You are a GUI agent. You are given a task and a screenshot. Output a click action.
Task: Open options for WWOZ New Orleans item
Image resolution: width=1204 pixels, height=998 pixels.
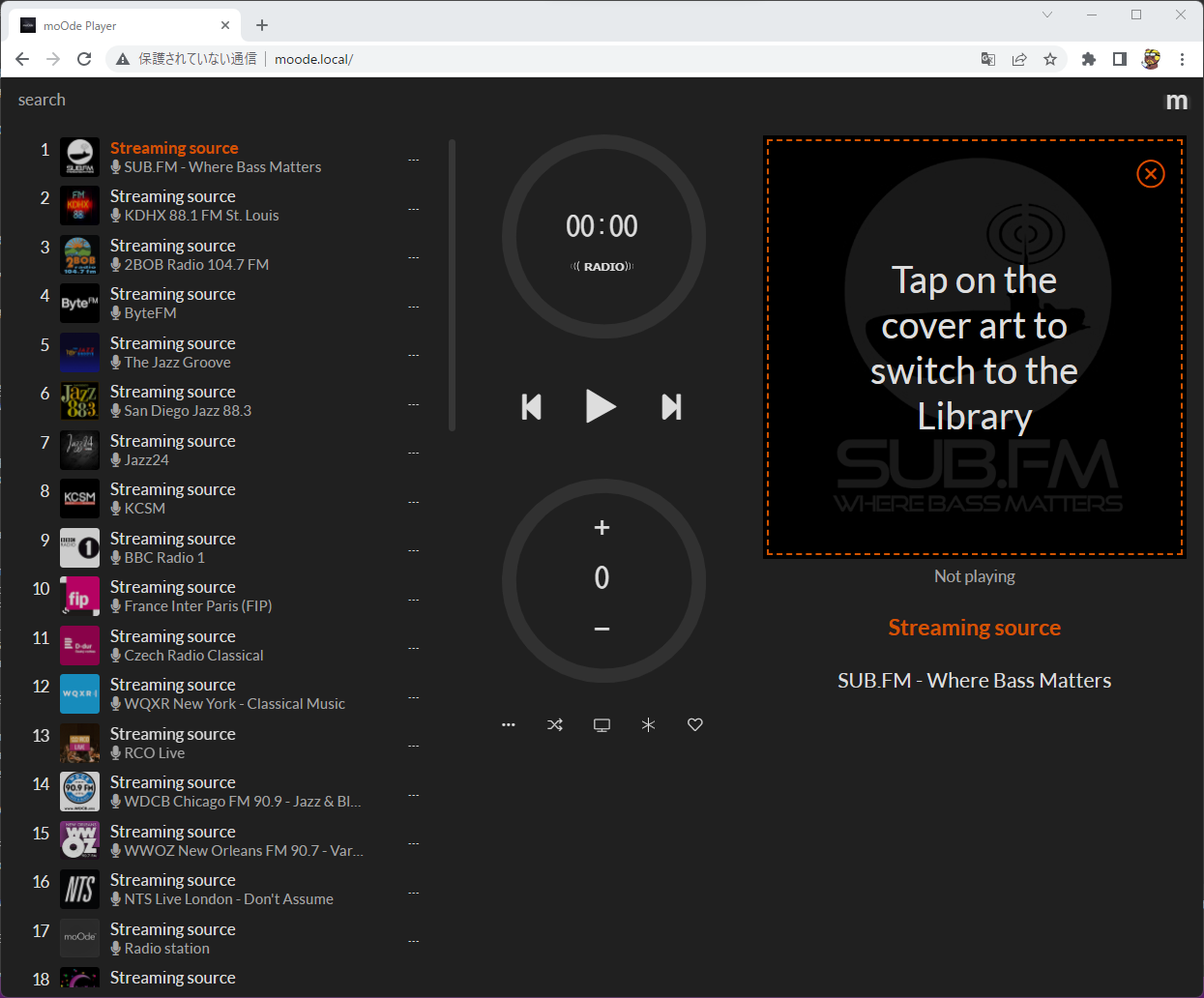tap(413, 843)
